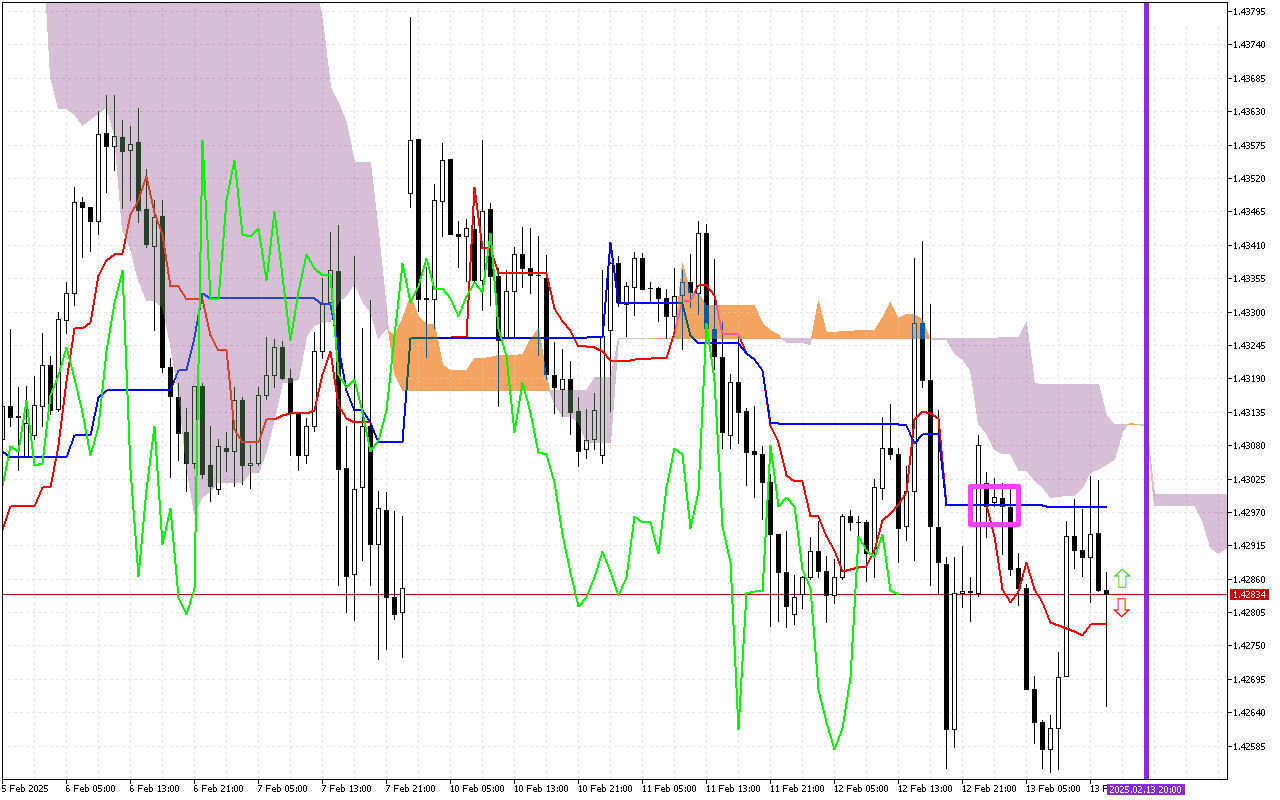Click the 1.43025 price axis label
1280x800 pixels.
click(1249, 479)
